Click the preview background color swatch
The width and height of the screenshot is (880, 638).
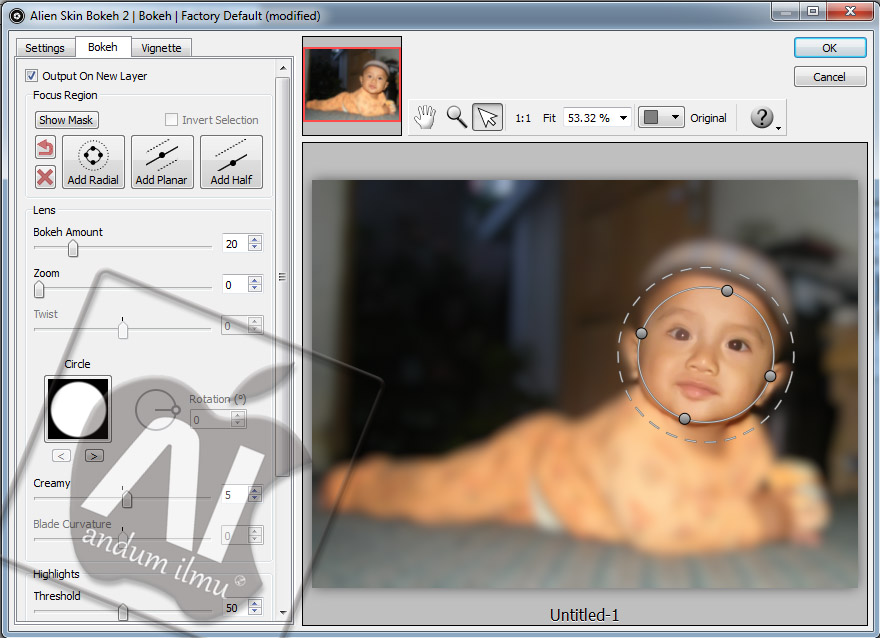tap(651, 117)
